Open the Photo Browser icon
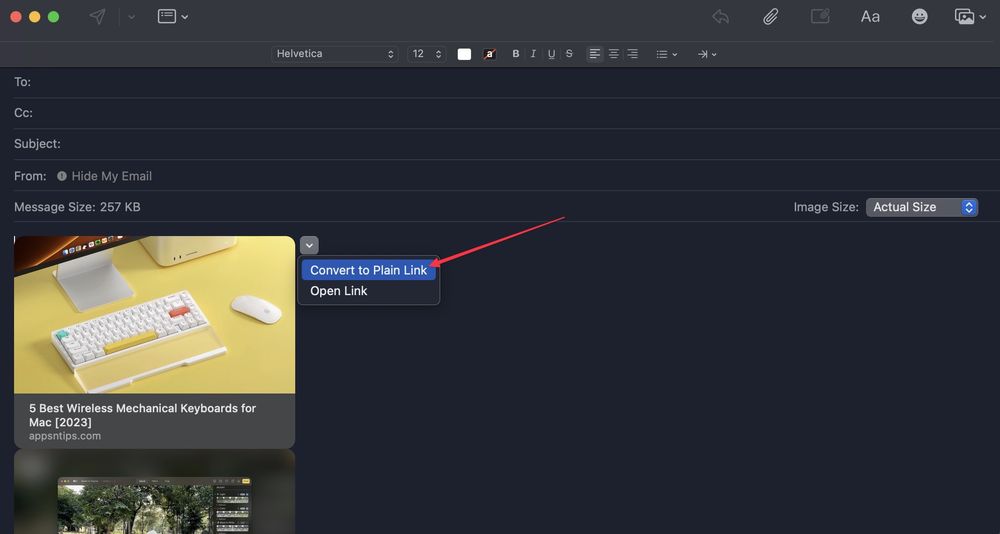 (964, 17)
